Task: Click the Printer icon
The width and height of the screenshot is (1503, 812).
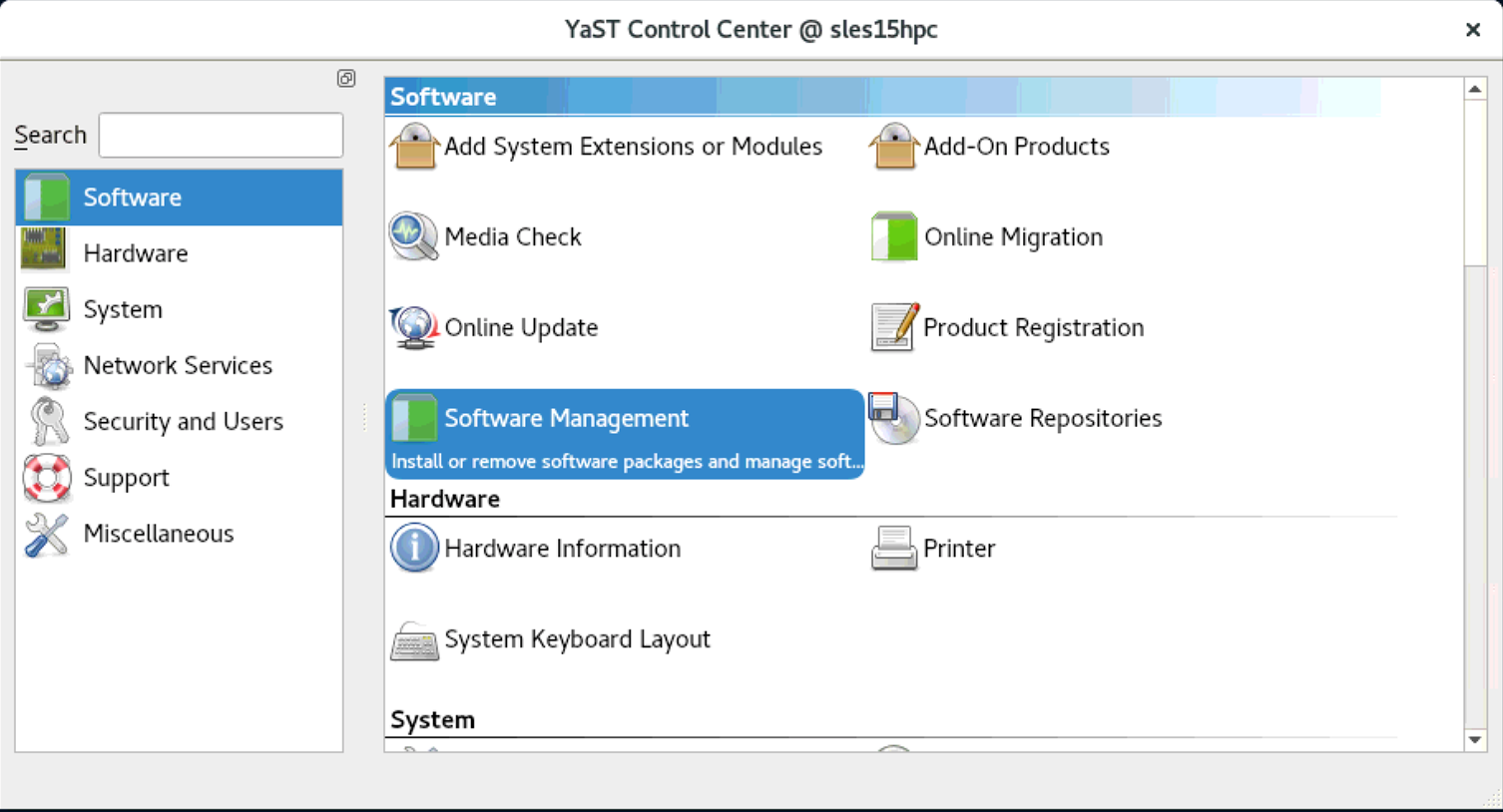Action: click(893, 549)
